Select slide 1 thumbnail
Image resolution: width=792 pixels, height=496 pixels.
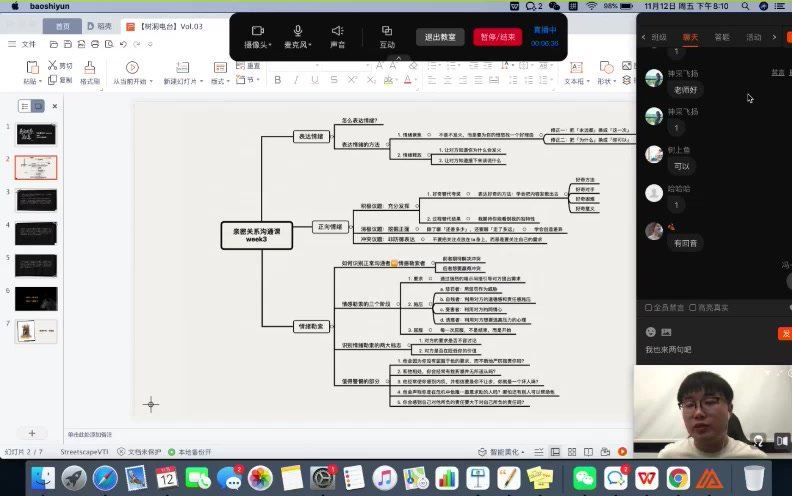click(x=36, y=135)
